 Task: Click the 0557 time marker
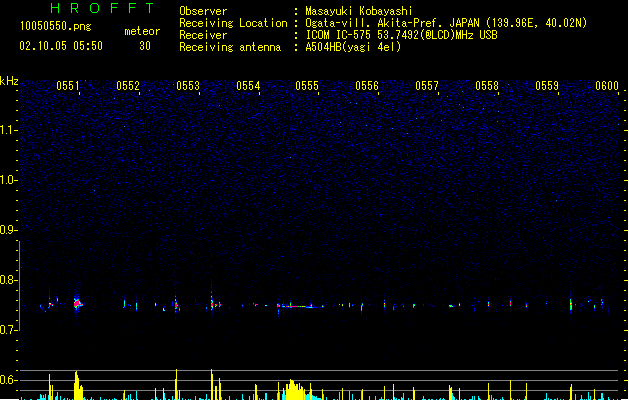(427, 86)
